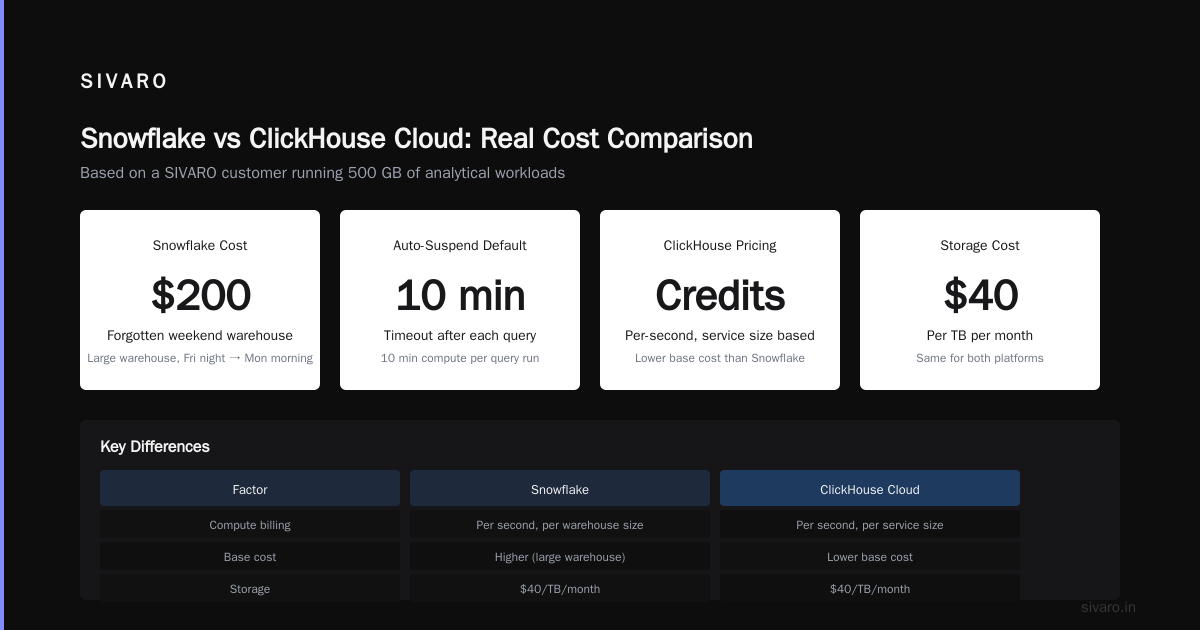The image size is (1200, 630).
Task: Click the 'Credits' value
Action: pos(720,295)
